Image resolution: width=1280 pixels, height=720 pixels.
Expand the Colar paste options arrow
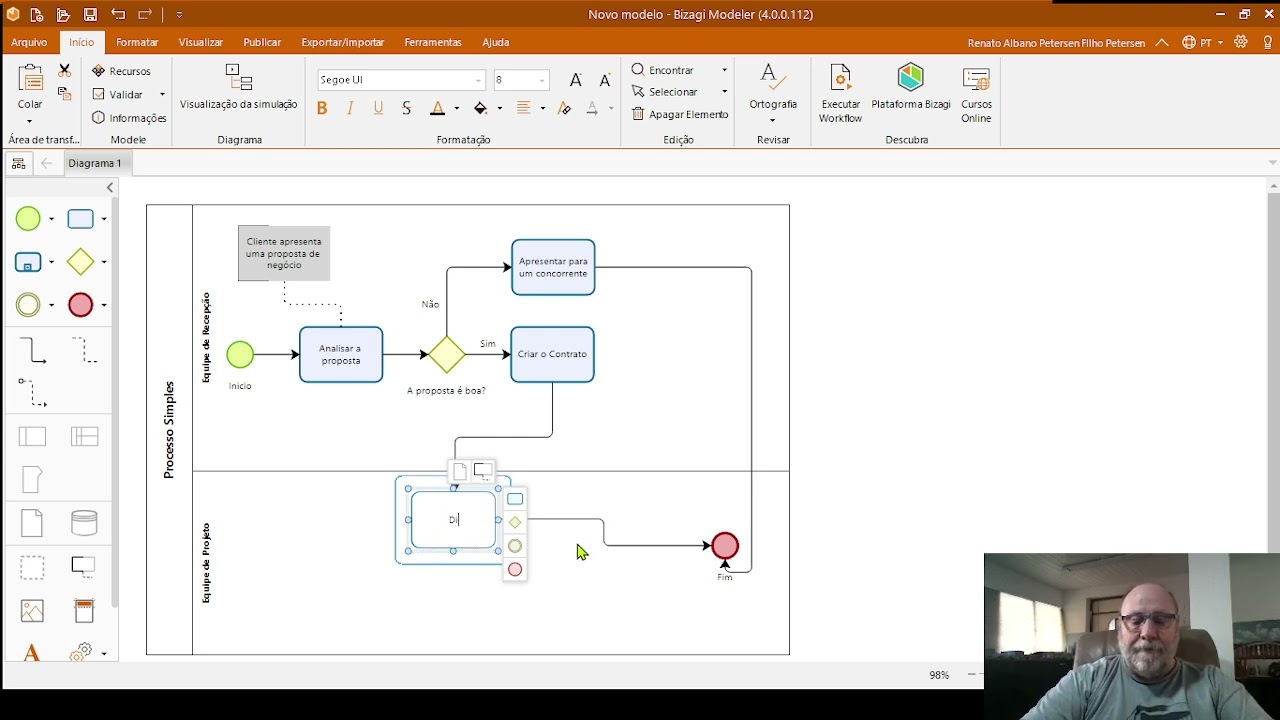click(30, 121)
